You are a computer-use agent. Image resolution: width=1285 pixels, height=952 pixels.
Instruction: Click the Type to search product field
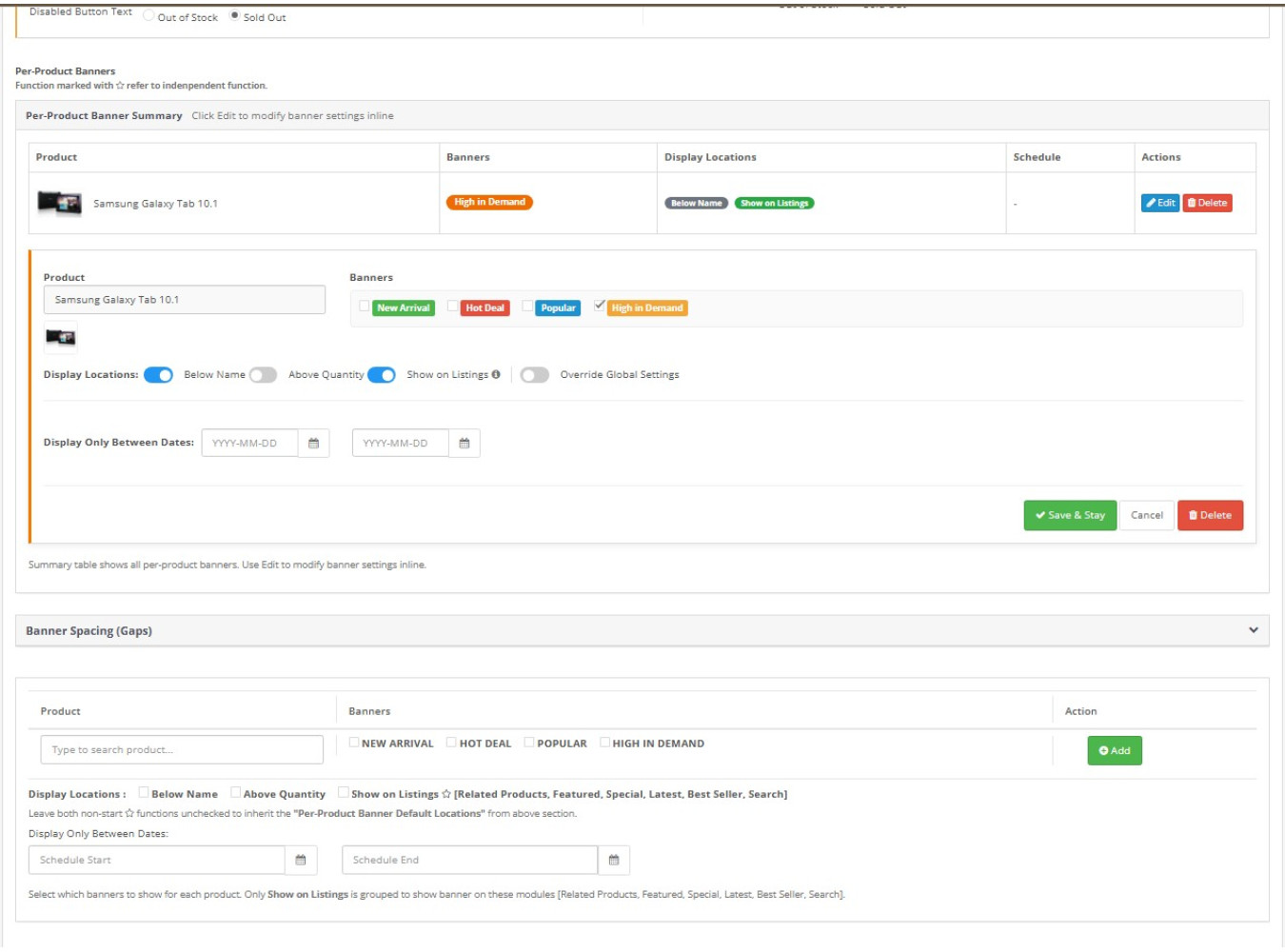[182, 750]
